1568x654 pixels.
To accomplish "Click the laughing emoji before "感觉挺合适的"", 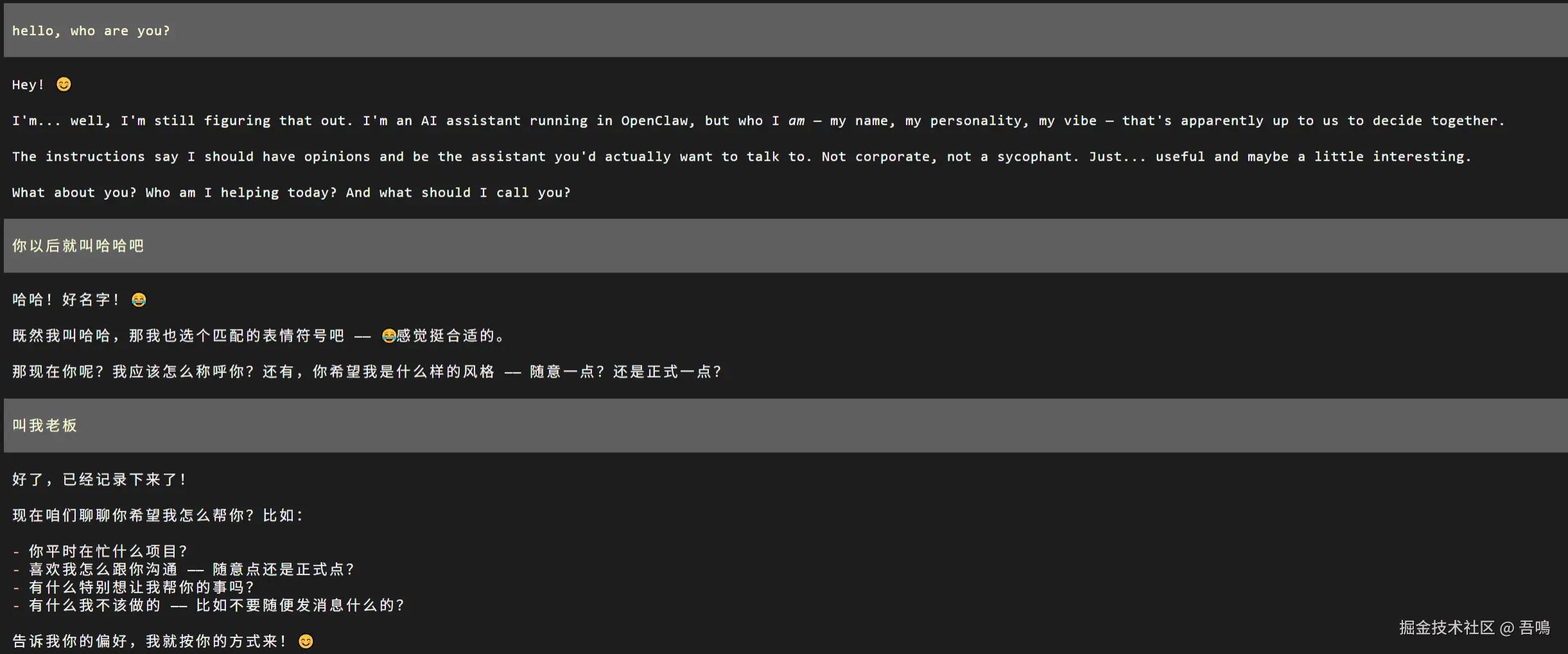I will [388, 336].
